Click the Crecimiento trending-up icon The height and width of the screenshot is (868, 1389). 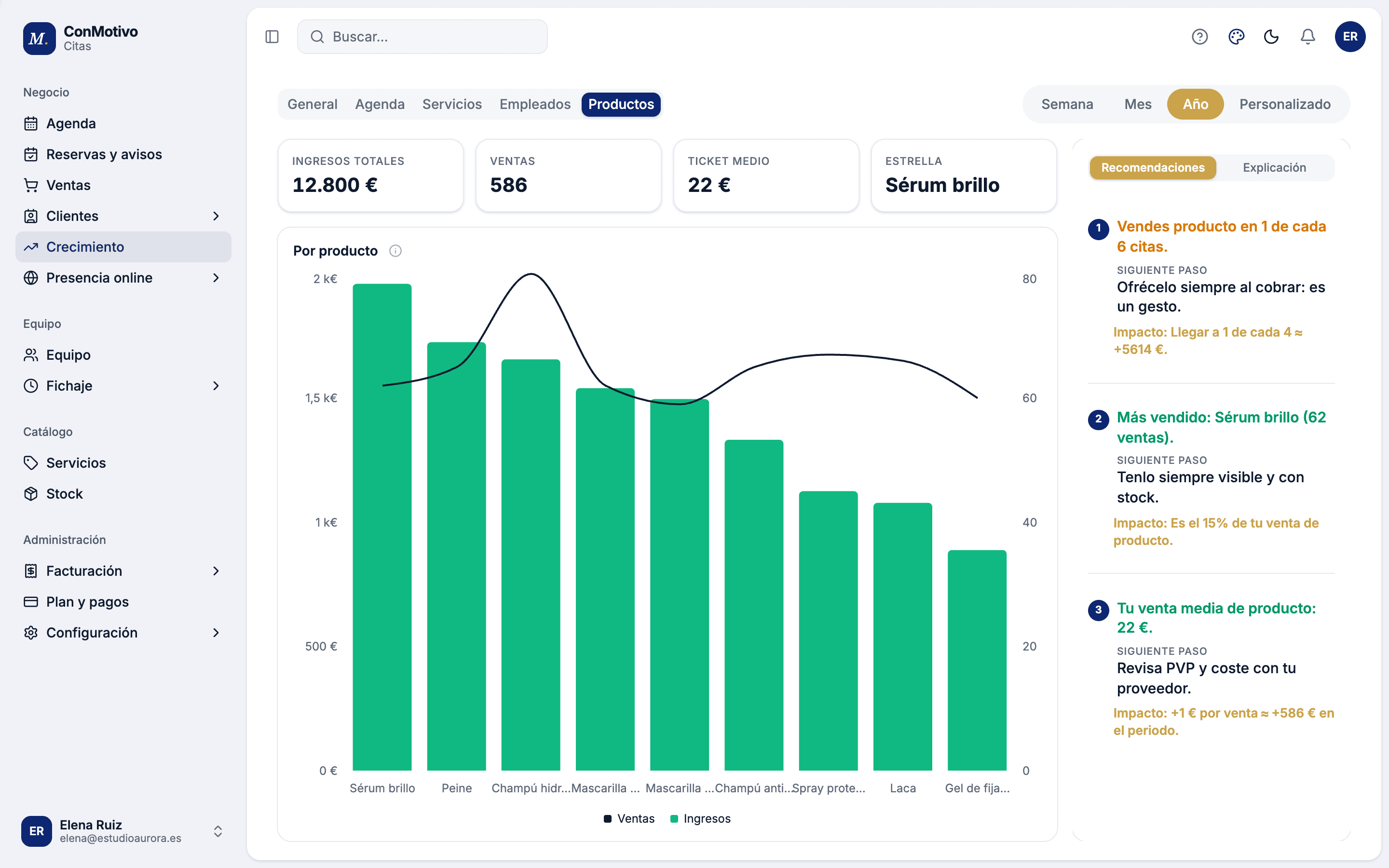click(31, 247)
